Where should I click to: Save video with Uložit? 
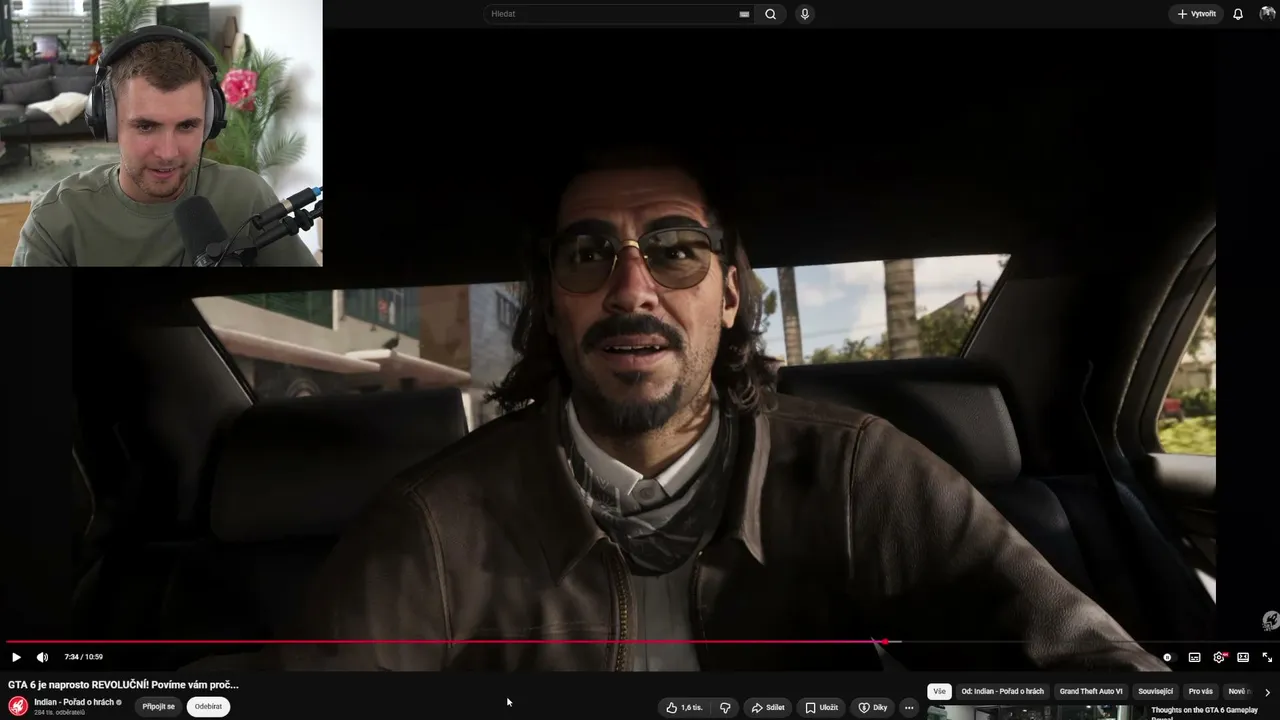(822, 707)
